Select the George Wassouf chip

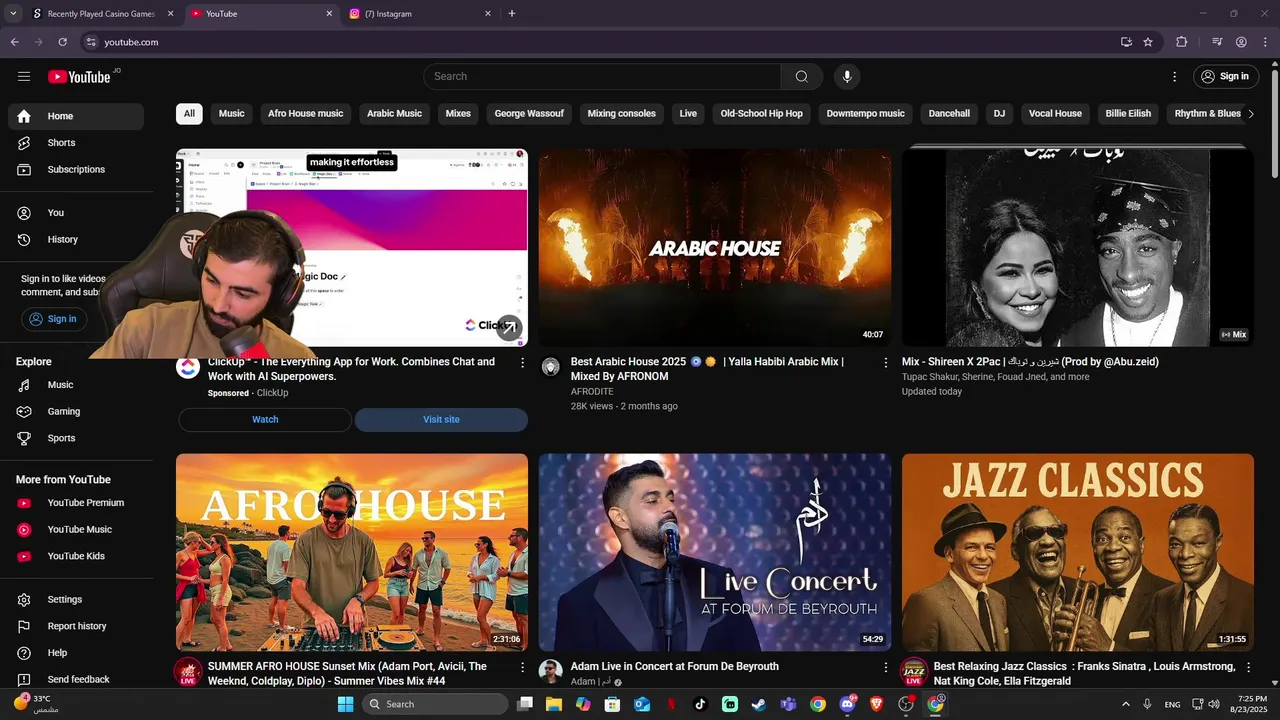coord(529,113)
